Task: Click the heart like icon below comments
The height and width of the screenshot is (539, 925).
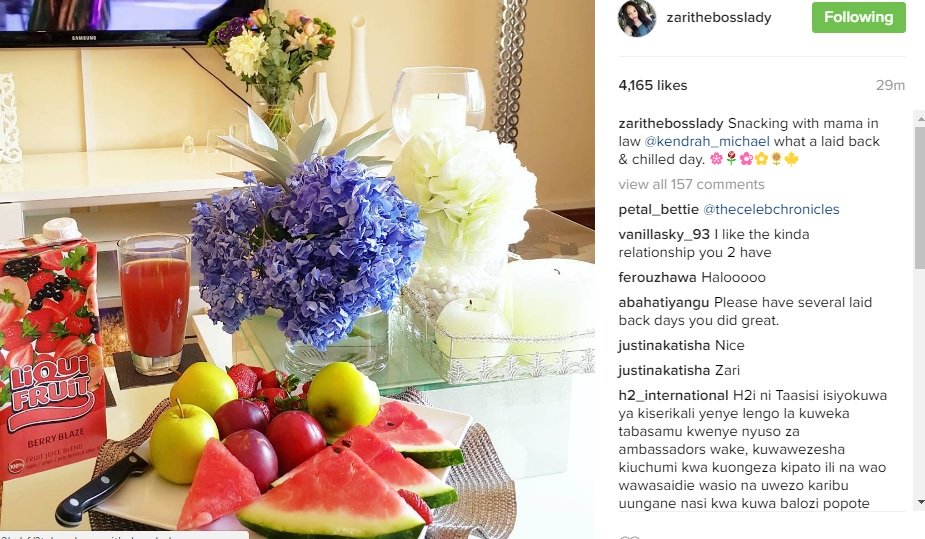Action: [630, 537]
